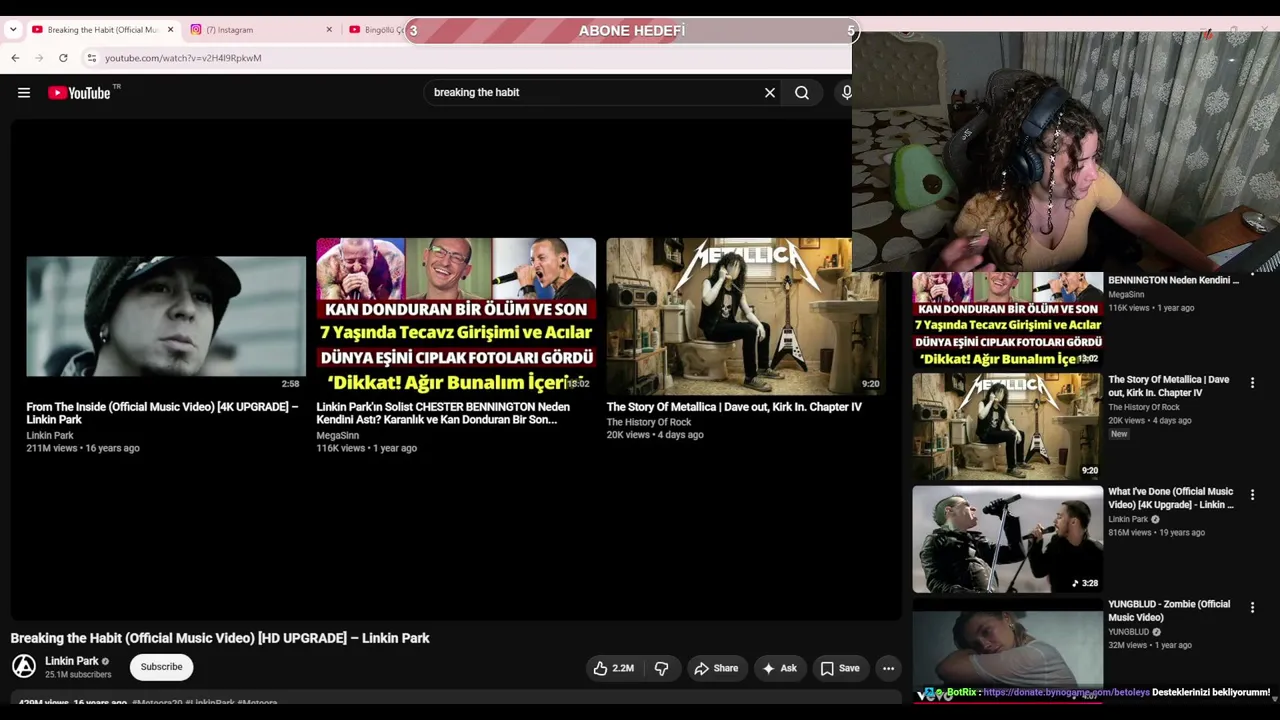Screen dimensions: 1280x720
Task: Open YUNGBLUD channel name in sidebar
Action: pos(1129,632)
